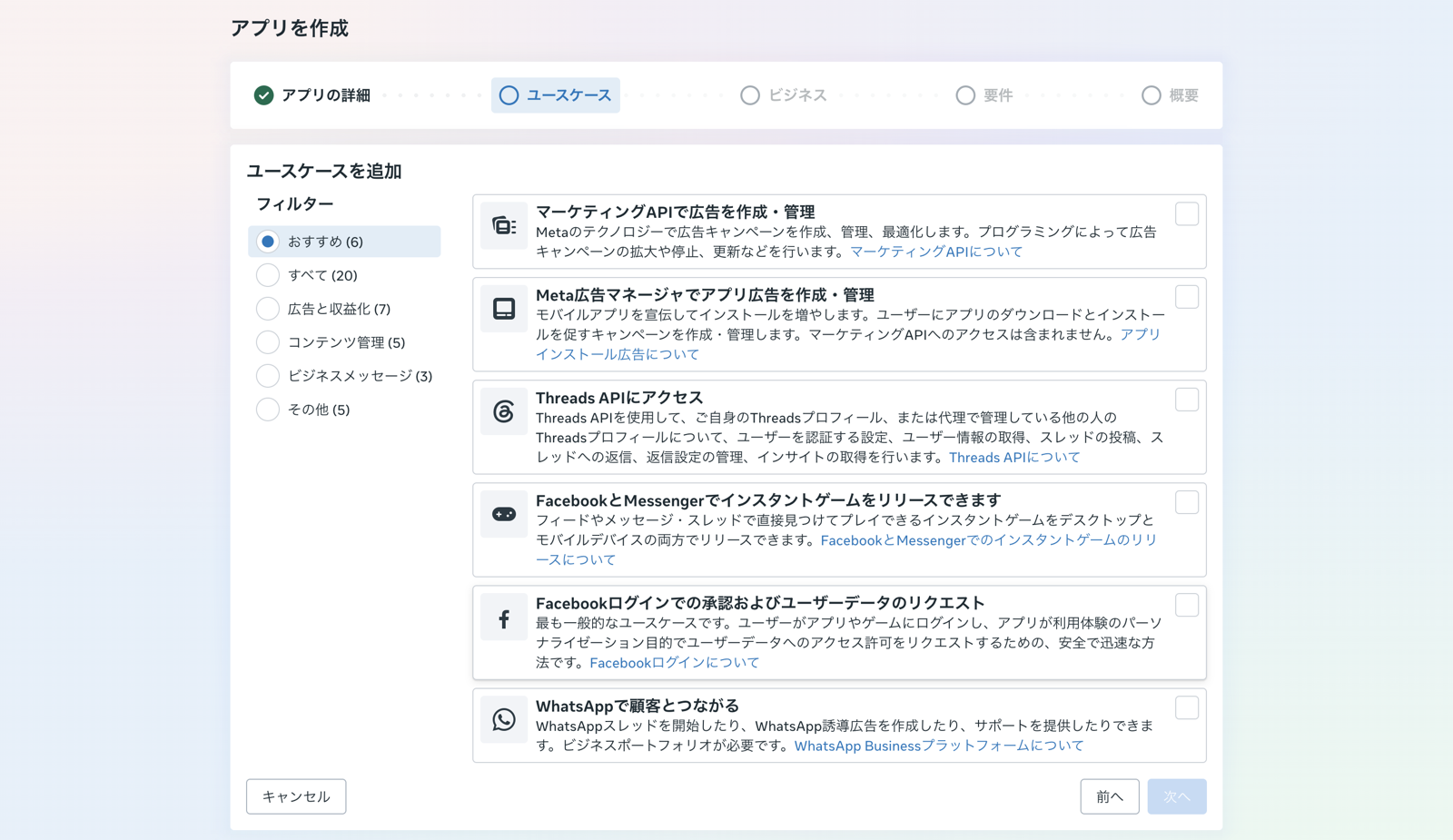Open the アプリインストール広告について link
Screen dimensions: 1453x840
click(x=618, y=354)
